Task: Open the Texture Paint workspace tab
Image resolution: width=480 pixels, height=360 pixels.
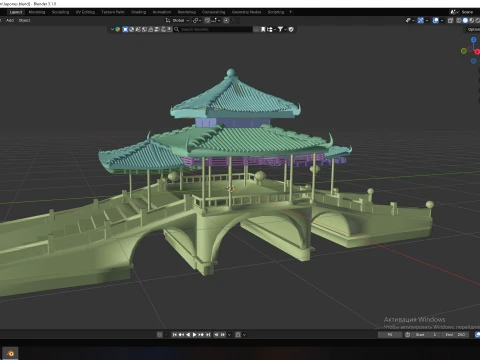Action: (x=113, y=12)
